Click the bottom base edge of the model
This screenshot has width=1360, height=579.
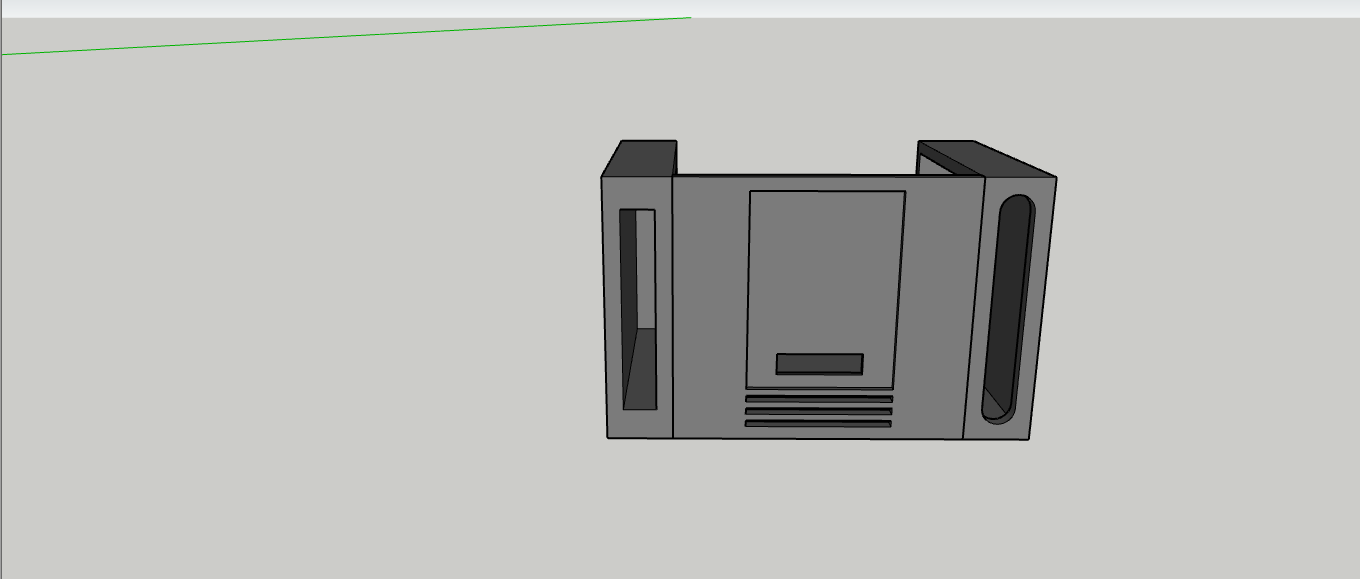800,440
